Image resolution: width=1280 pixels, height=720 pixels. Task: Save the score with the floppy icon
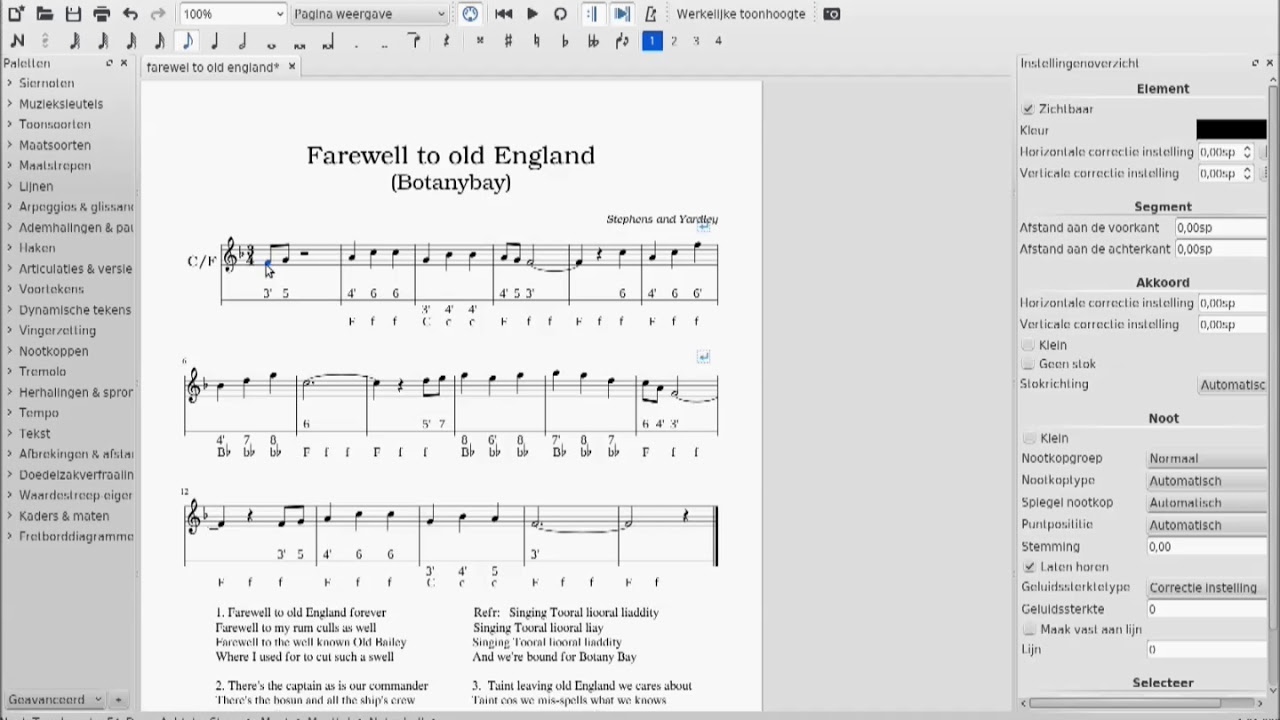pos(73,14)
